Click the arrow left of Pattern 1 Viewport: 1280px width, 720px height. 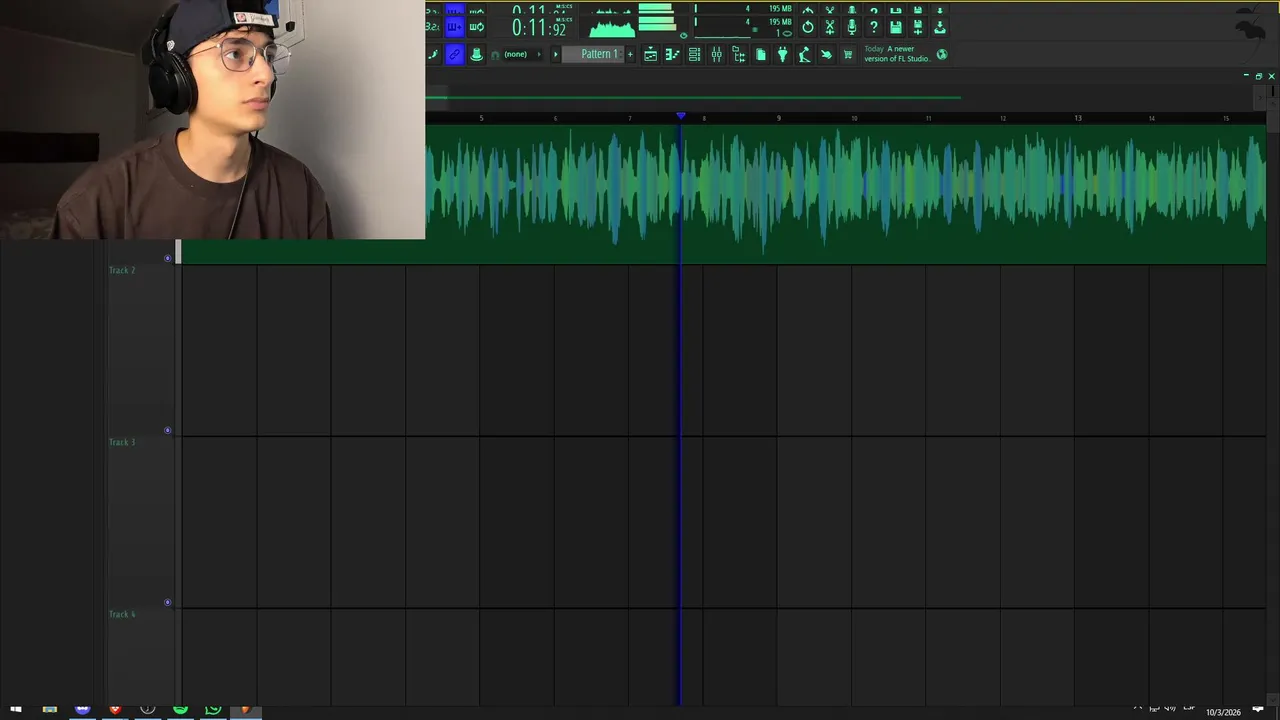tap(556, 54)
